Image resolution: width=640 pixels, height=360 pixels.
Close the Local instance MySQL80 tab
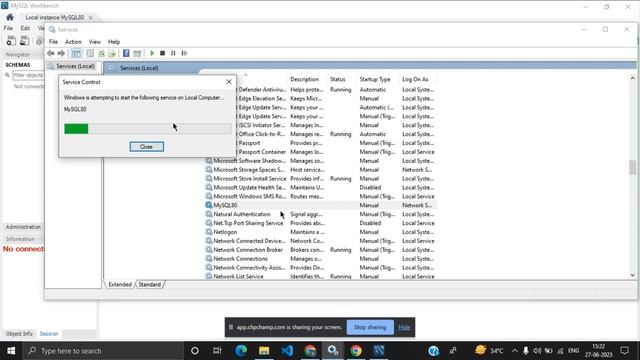click(x=91, y=18)
